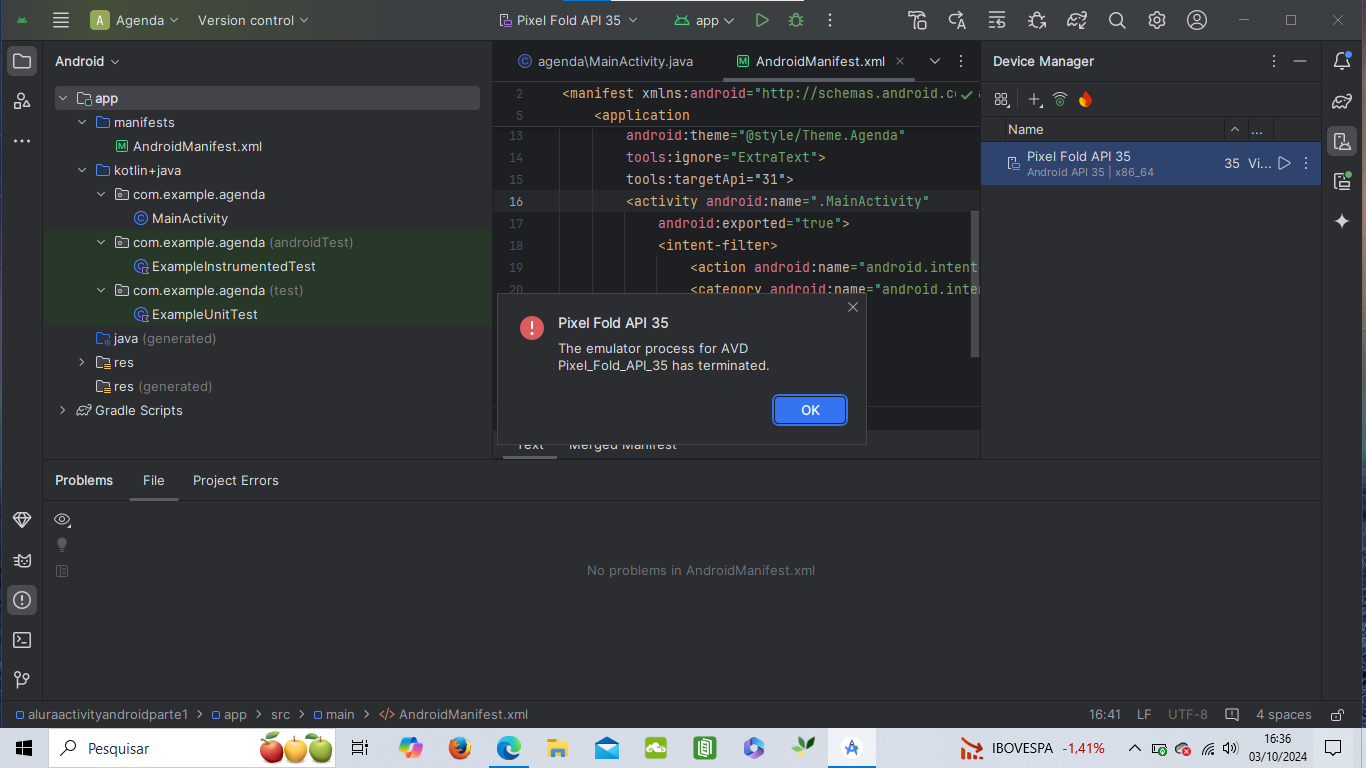
Task: Collapse the kotlin+java folder
Action: click(x=82, y=170)
